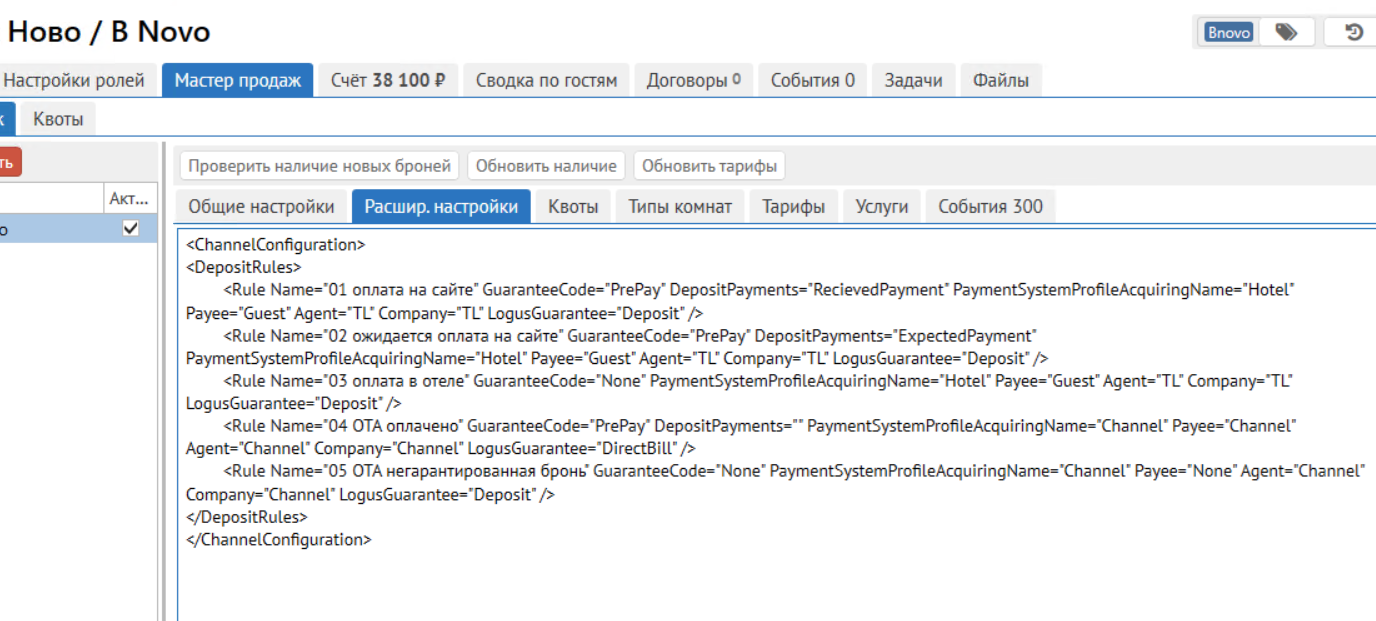This screenshot has width=1376, height=621.
Task: Switch to Настройки ролей tab
Action: coord(75,80)
